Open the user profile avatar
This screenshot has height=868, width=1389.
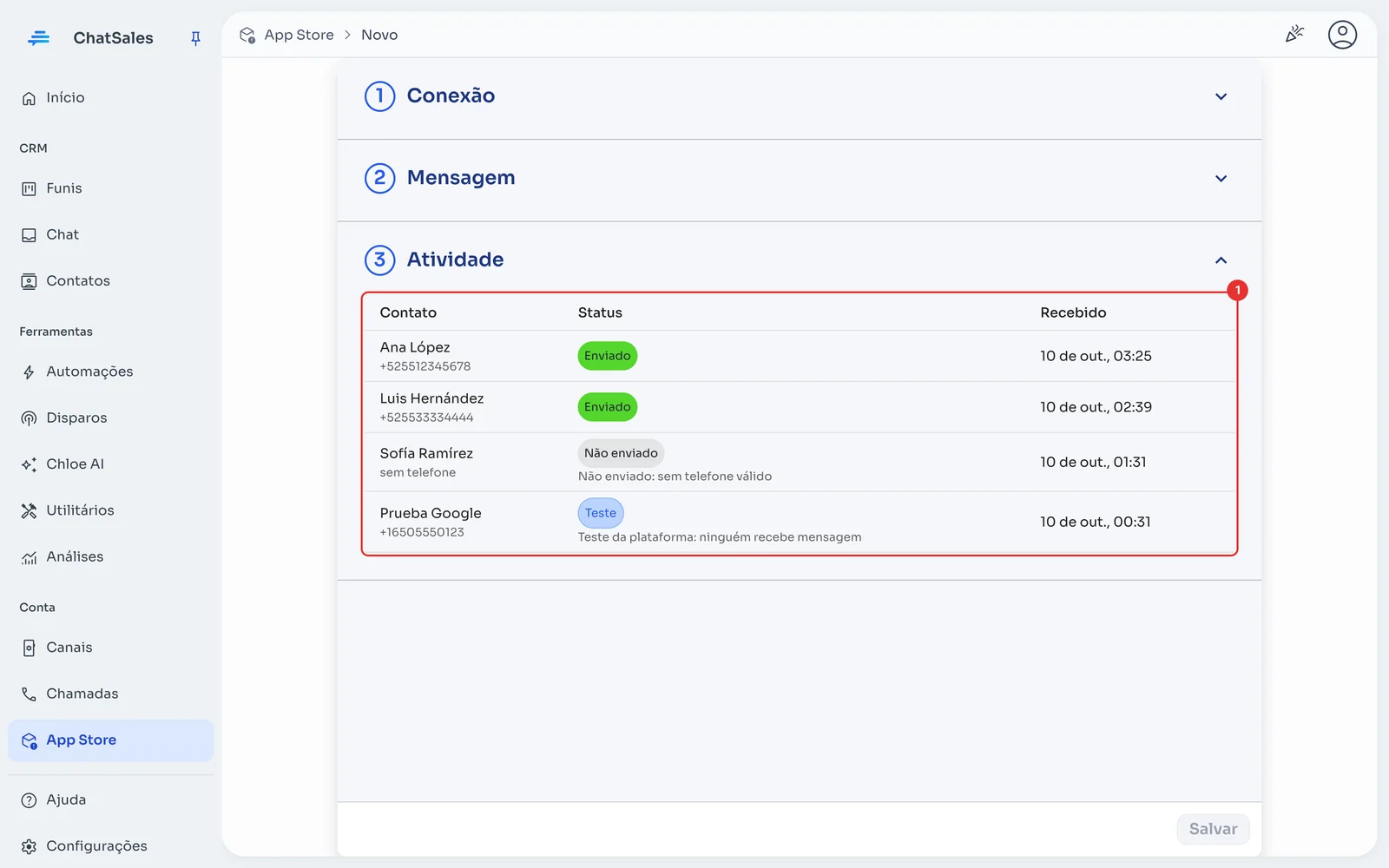point(1342,35)
